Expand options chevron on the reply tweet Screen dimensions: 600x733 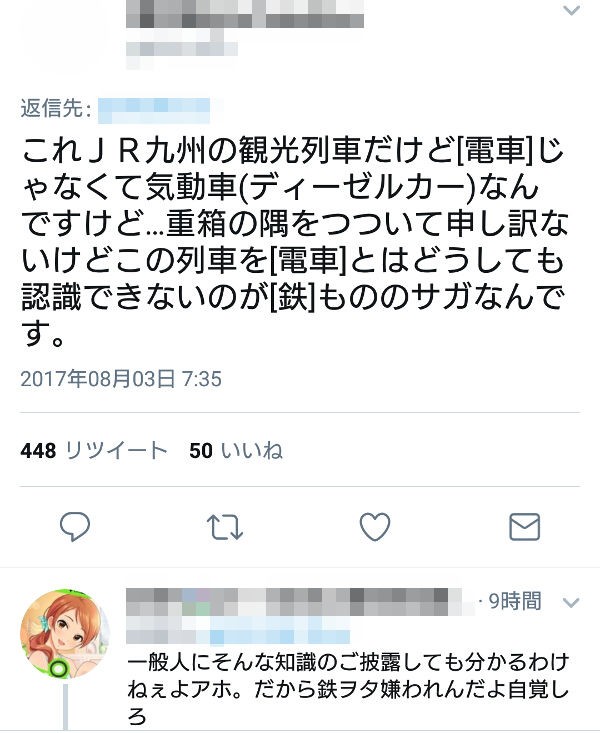571,603
